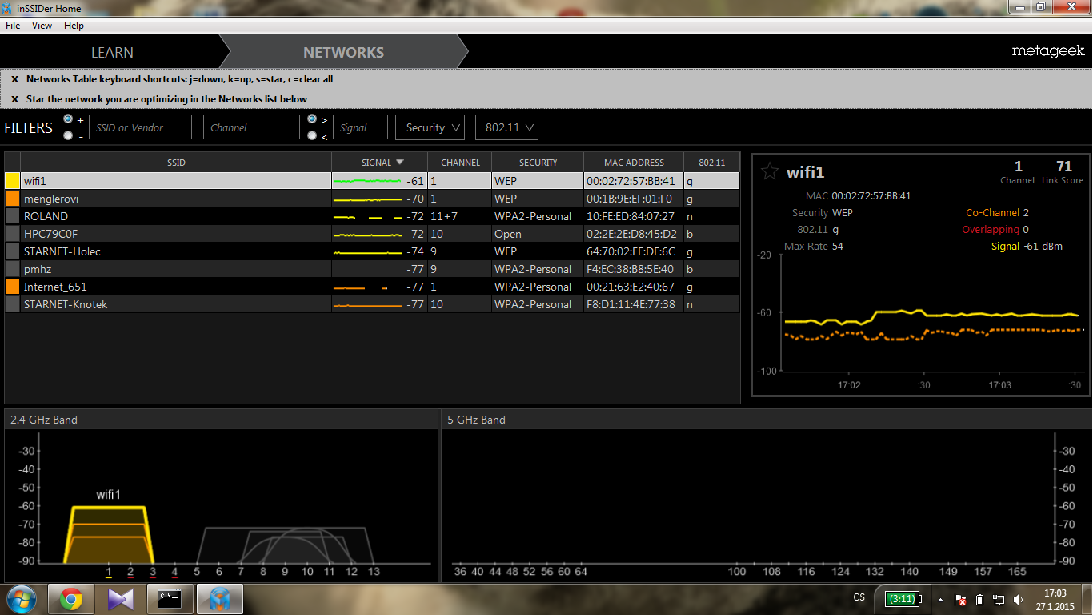The image size is (1092, 615).
Task: Select the pmhz network row
Action: [372, 269]
